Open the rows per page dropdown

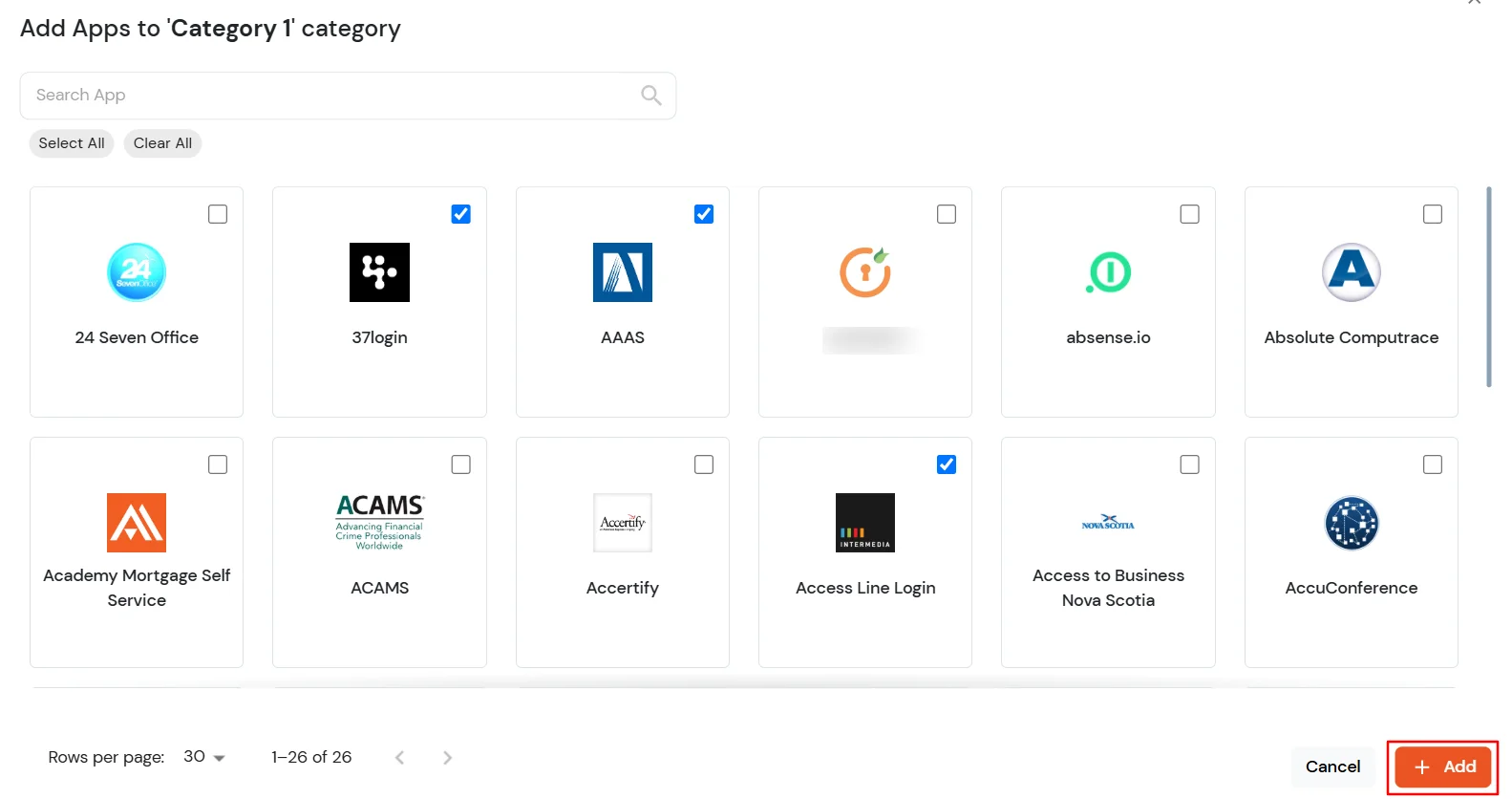(x=203, y=757)
